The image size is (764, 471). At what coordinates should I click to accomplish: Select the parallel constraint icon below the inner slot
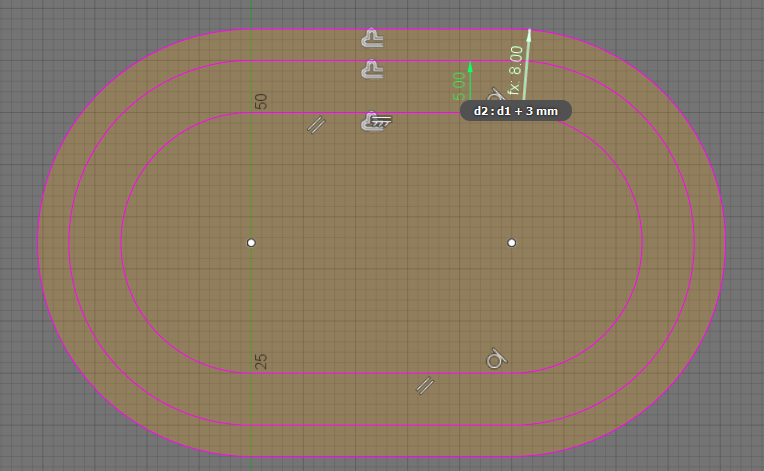(x=425, y=385)
